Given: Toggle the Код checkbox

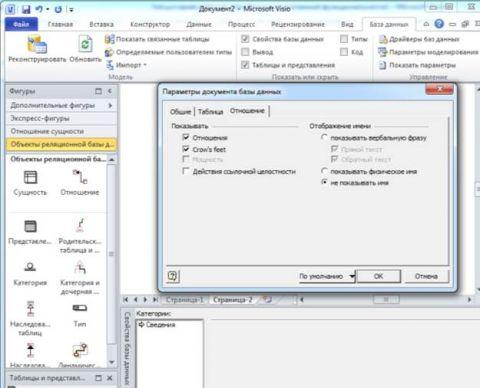Looking at the screenshot, I should click(344, 52).
